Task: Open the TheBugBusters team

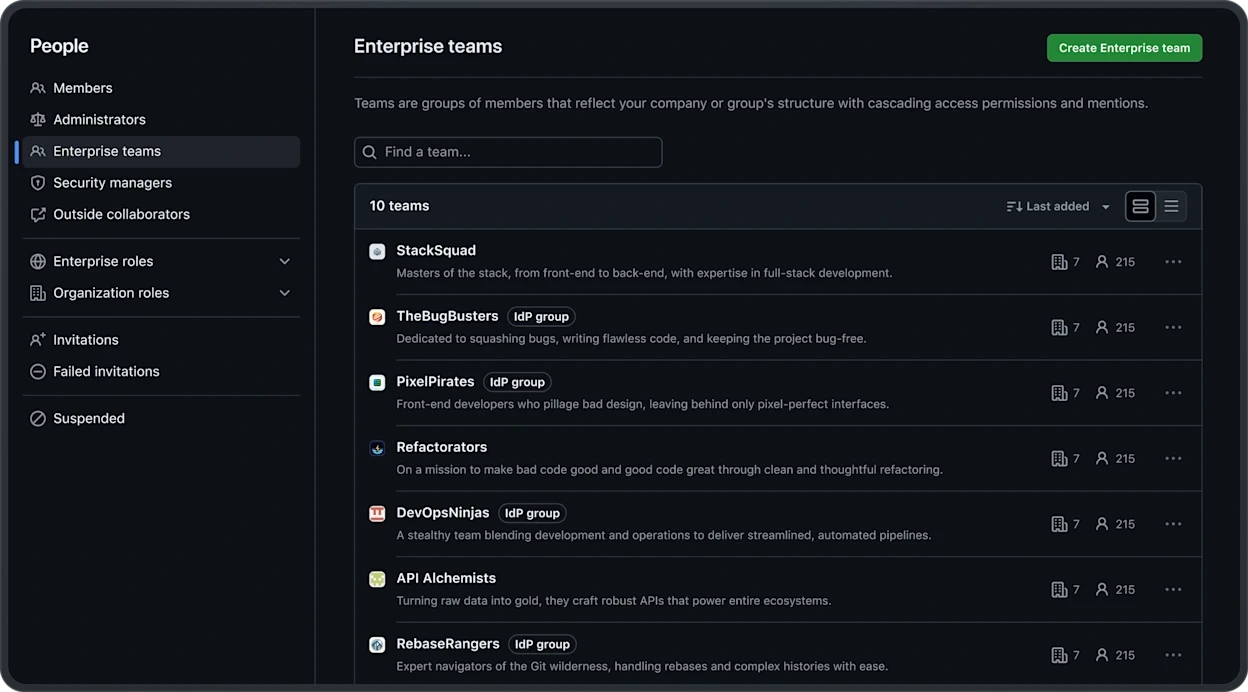Action: 447,316
